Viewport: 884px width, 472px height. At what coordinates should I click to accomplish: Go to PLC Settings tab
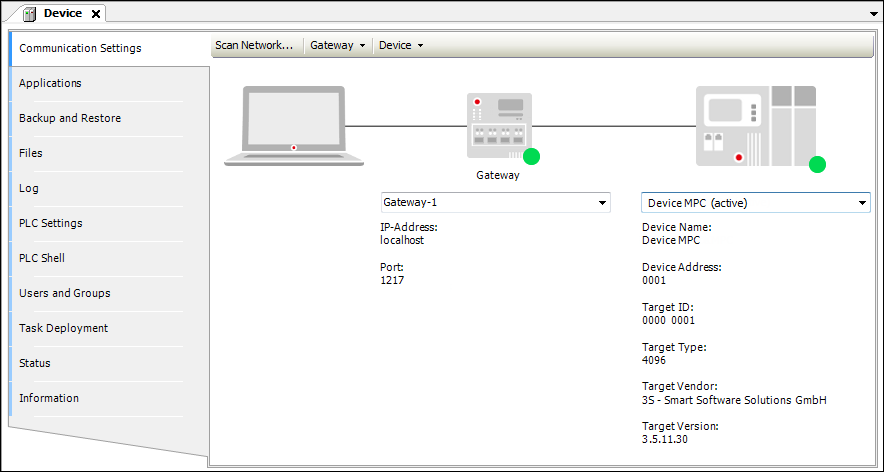point(51,223)
